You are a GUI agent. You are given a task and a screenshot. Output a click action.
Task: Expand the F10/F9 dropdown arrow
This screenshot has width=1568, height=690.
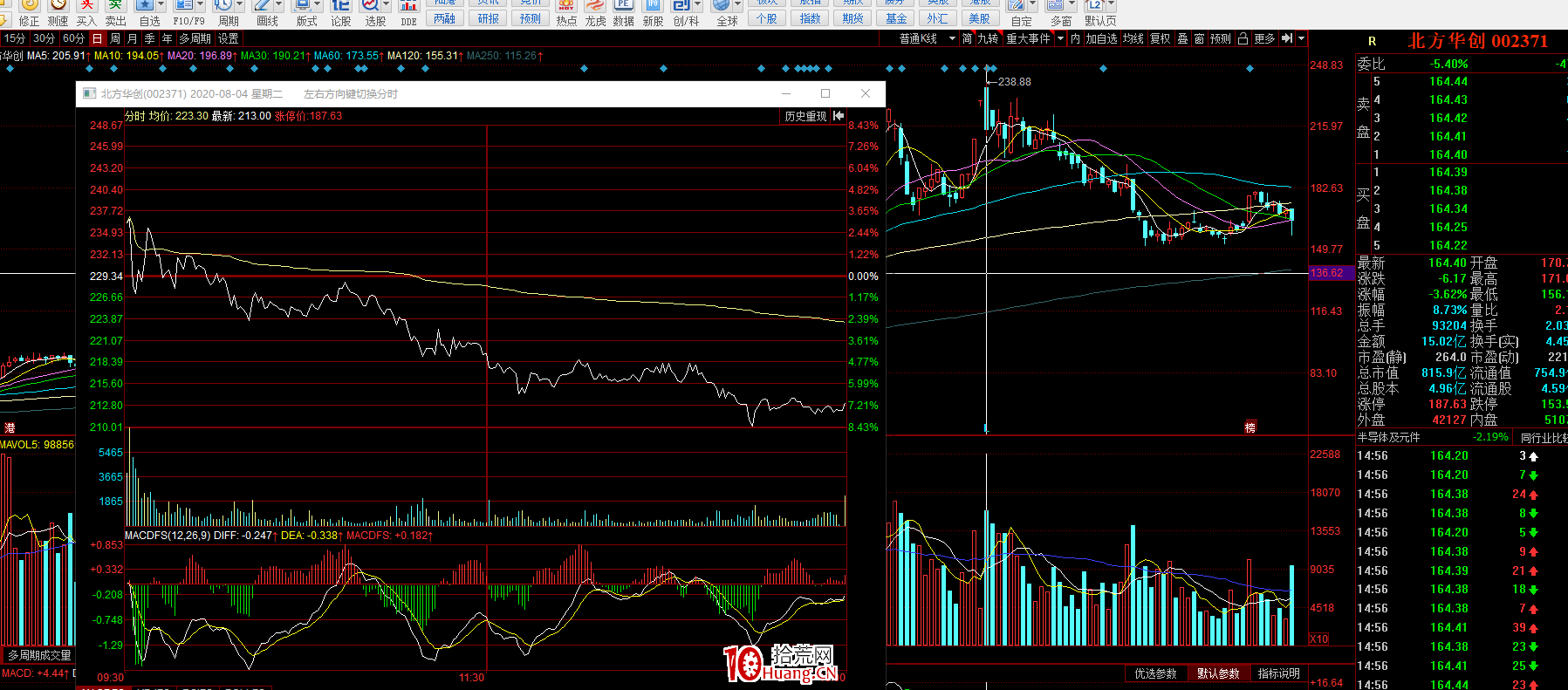(x=200, y=5)
